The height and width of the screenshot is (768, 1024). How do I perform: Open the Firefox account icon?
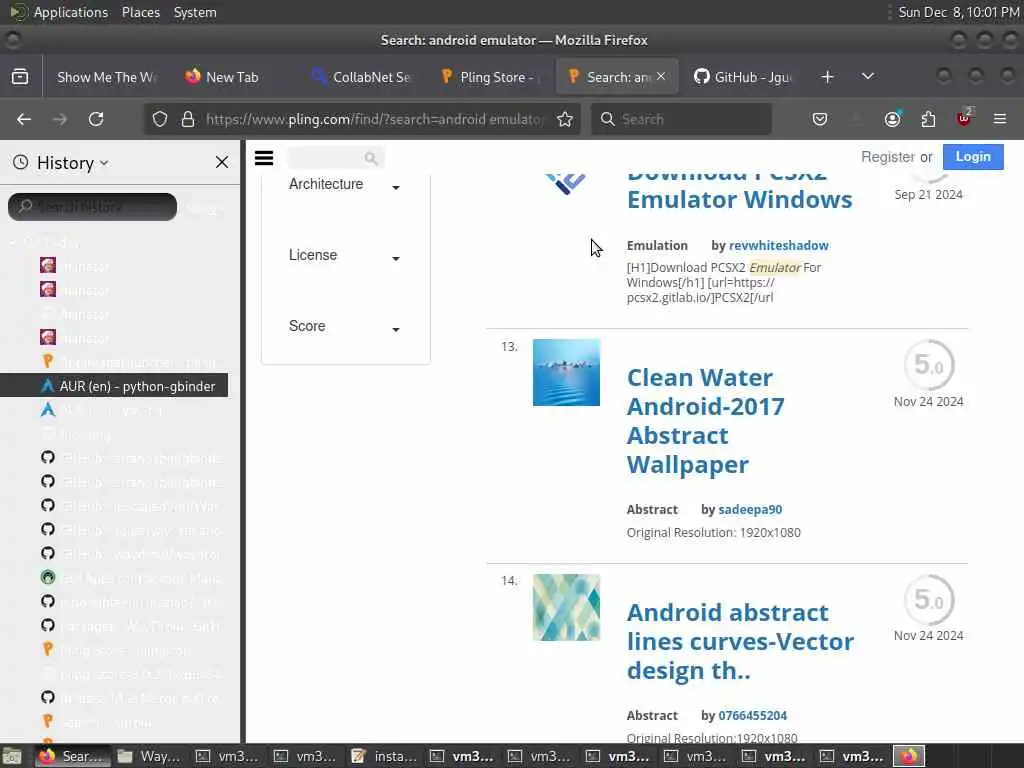[x=892, y=119]
